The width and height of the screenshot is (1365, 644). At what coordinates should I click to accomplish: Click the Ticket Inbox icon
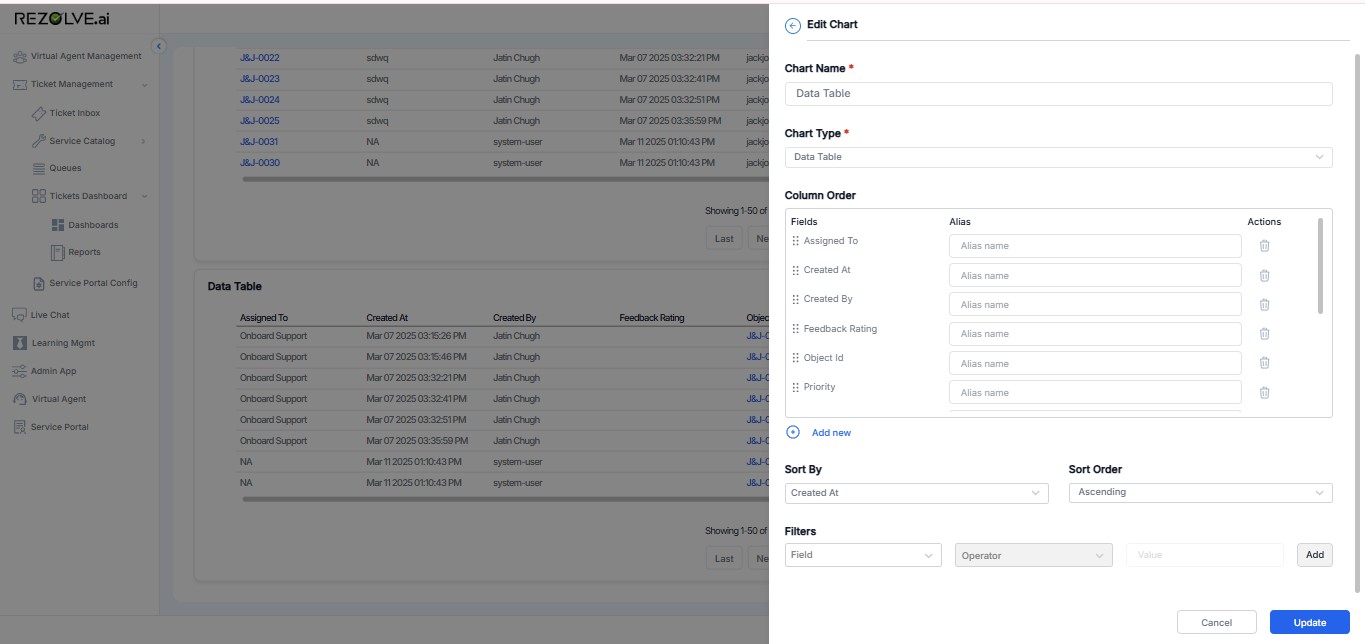click(39, 113)
